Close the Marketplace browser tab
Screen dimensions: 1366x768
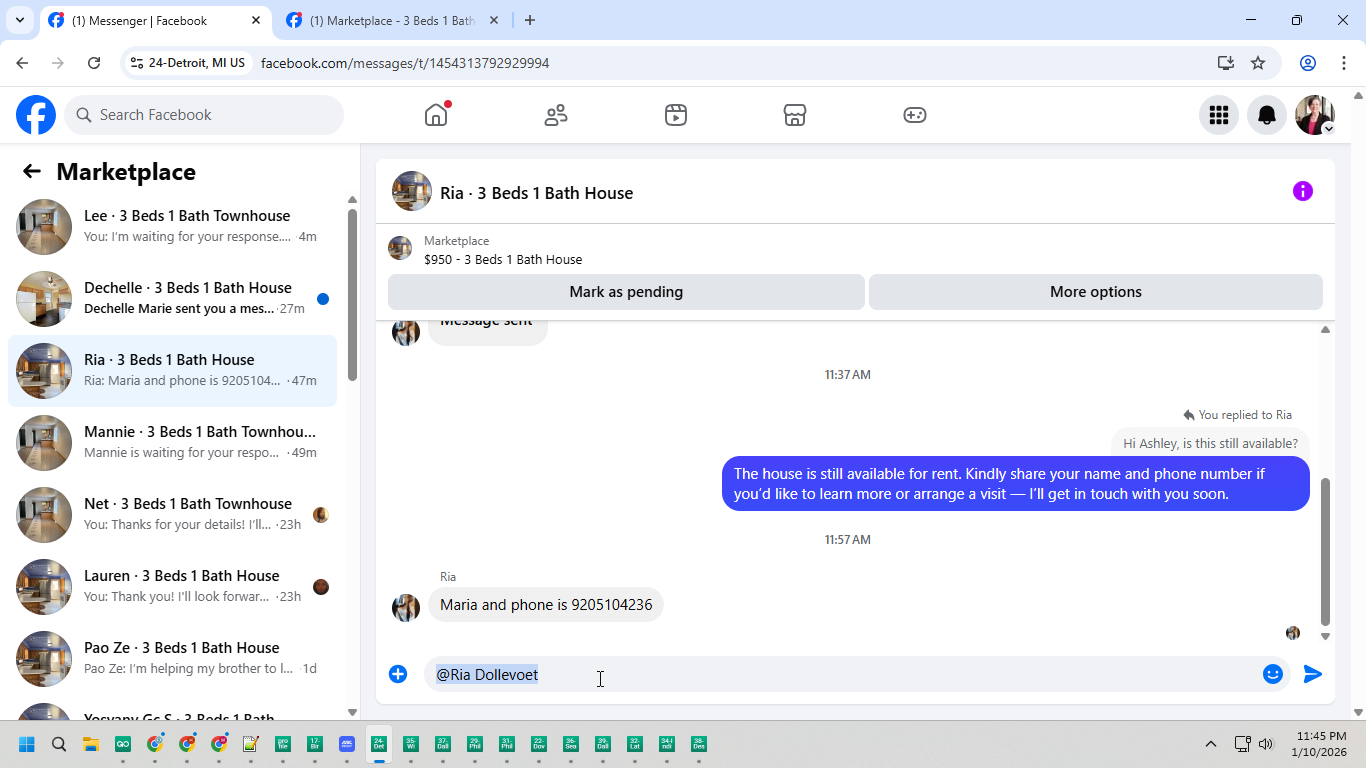pos(494,20)
